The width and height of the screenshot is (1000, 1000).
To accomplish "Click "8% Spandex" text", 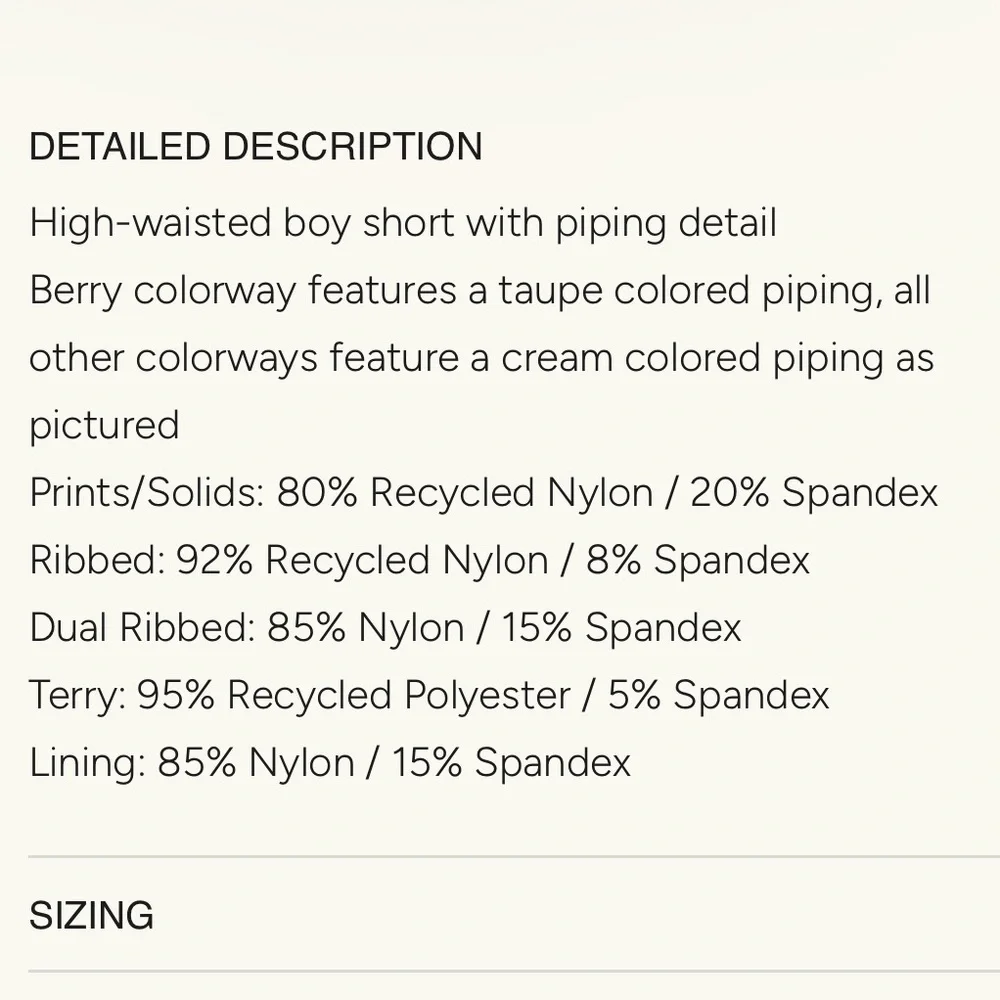I will pos(698,560).
